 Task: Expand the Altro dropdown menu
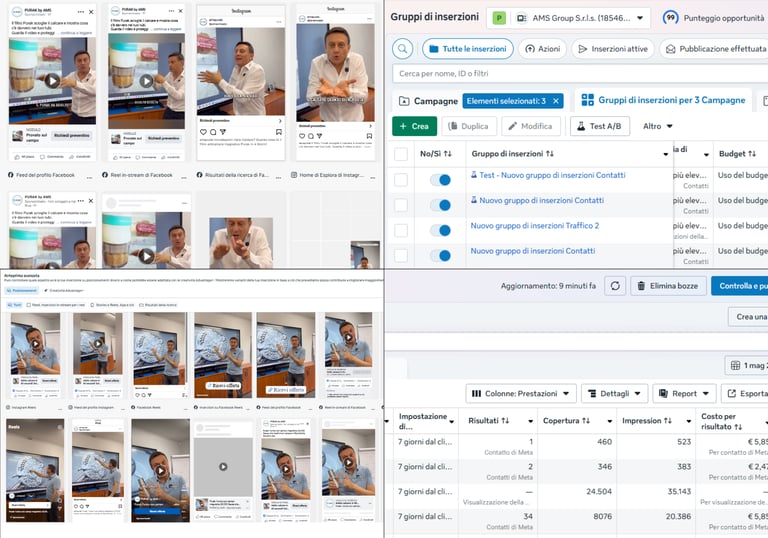coord(658,126)
